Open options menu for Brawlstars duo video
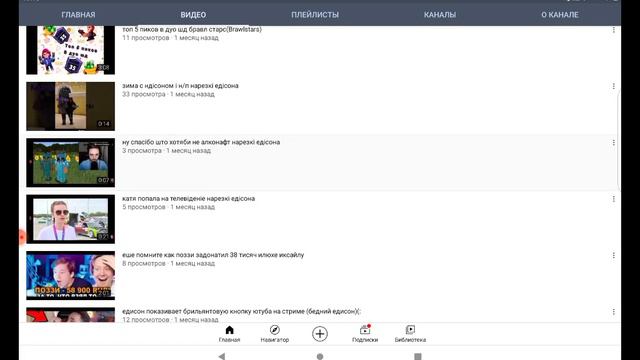Image resolution: width=640 pixels, height=360 pixels. [613, 30]
